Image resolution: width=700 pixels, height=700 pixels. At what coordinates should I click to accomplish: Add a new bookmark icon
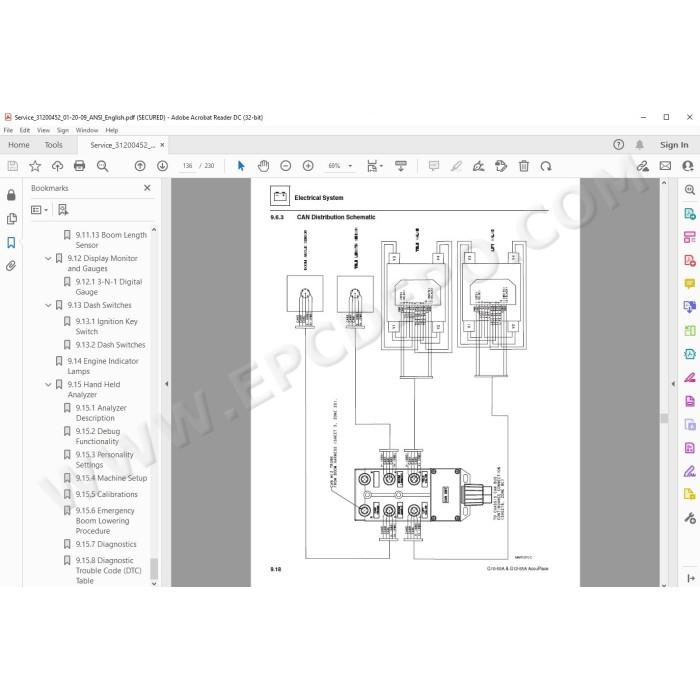click(x=63, y=210)
